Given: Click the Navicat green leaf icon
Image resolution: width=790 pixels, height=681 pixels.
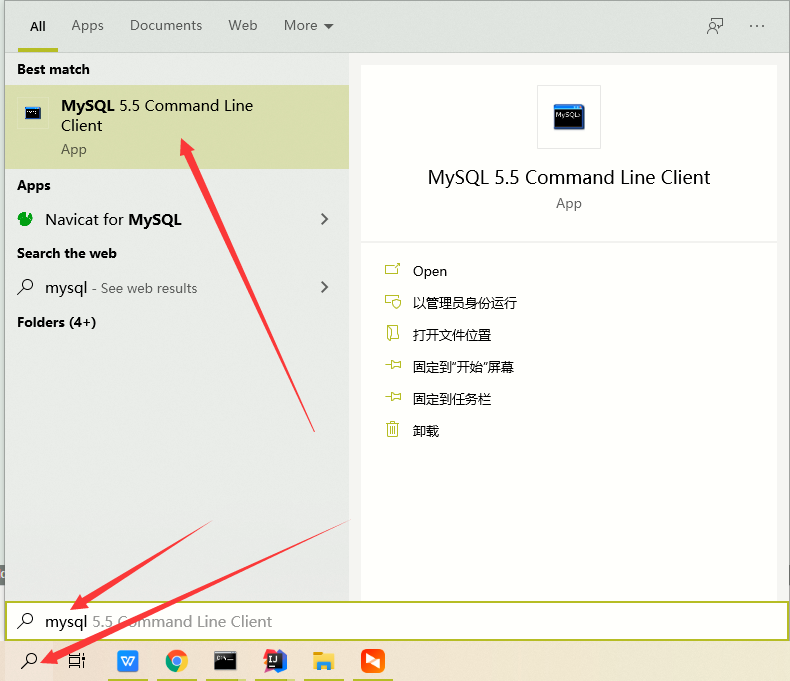Looking at the screenshot, I should pyautogui.click(x=25, y=219).
